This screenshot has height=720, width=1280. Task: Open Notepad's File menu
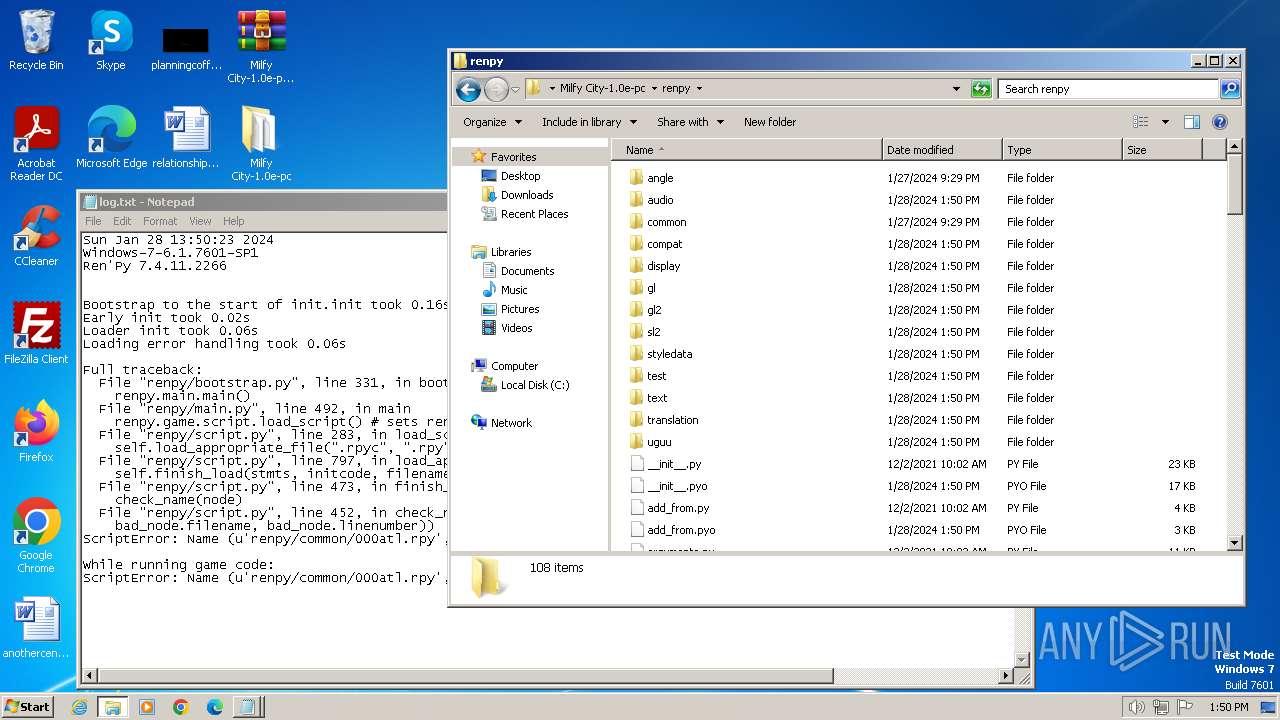pyautogui.click(x=93, y=221)
